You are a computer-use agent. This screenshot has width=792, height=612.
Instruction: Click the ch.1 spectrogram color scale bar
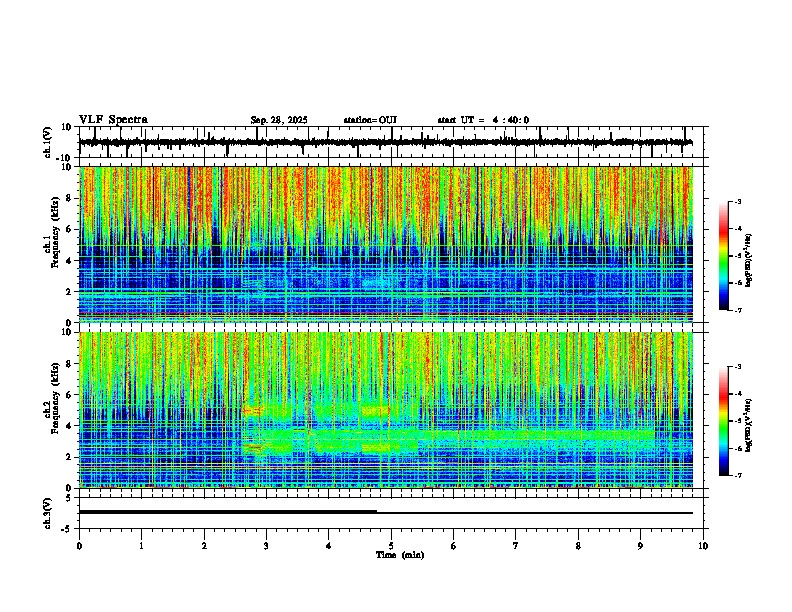coord(724,256)
